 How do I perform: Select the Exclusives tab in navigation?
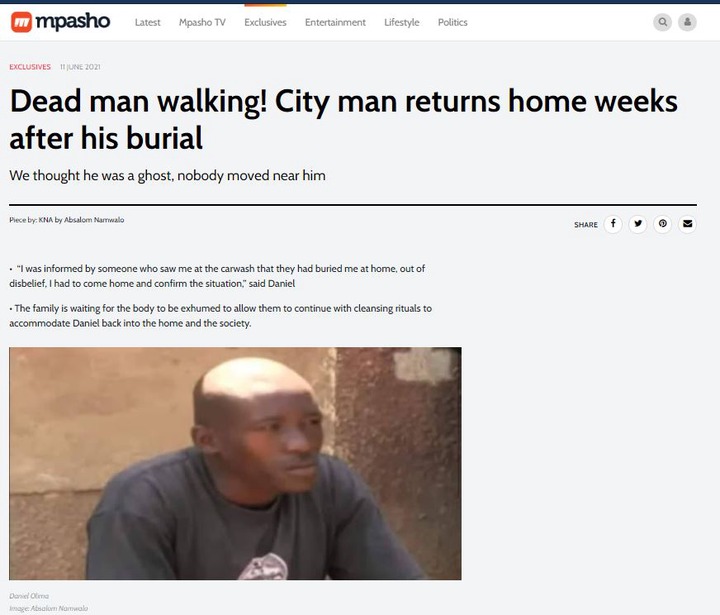click(x=265, y=22)
